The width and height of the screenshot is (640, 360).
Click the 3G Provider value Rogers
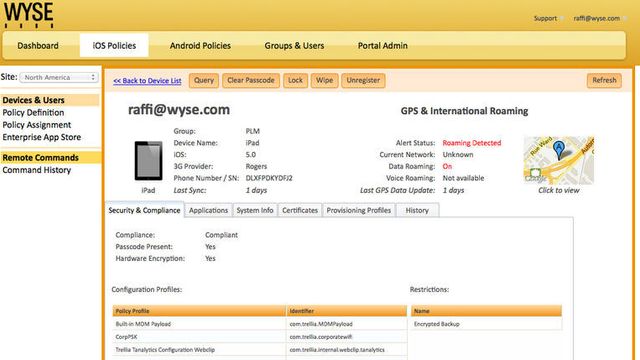[x=256, y=167]
